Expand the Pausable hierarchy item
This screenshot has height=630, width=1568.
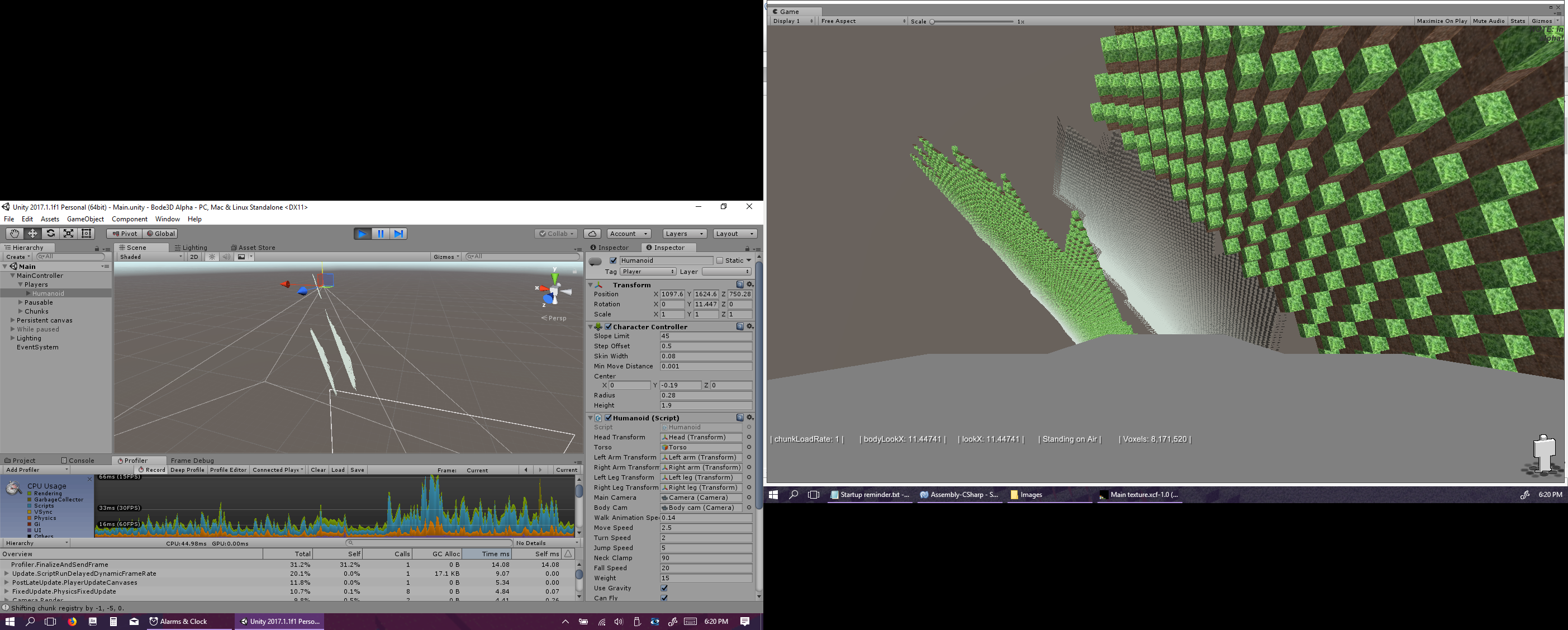coord(20,302)
